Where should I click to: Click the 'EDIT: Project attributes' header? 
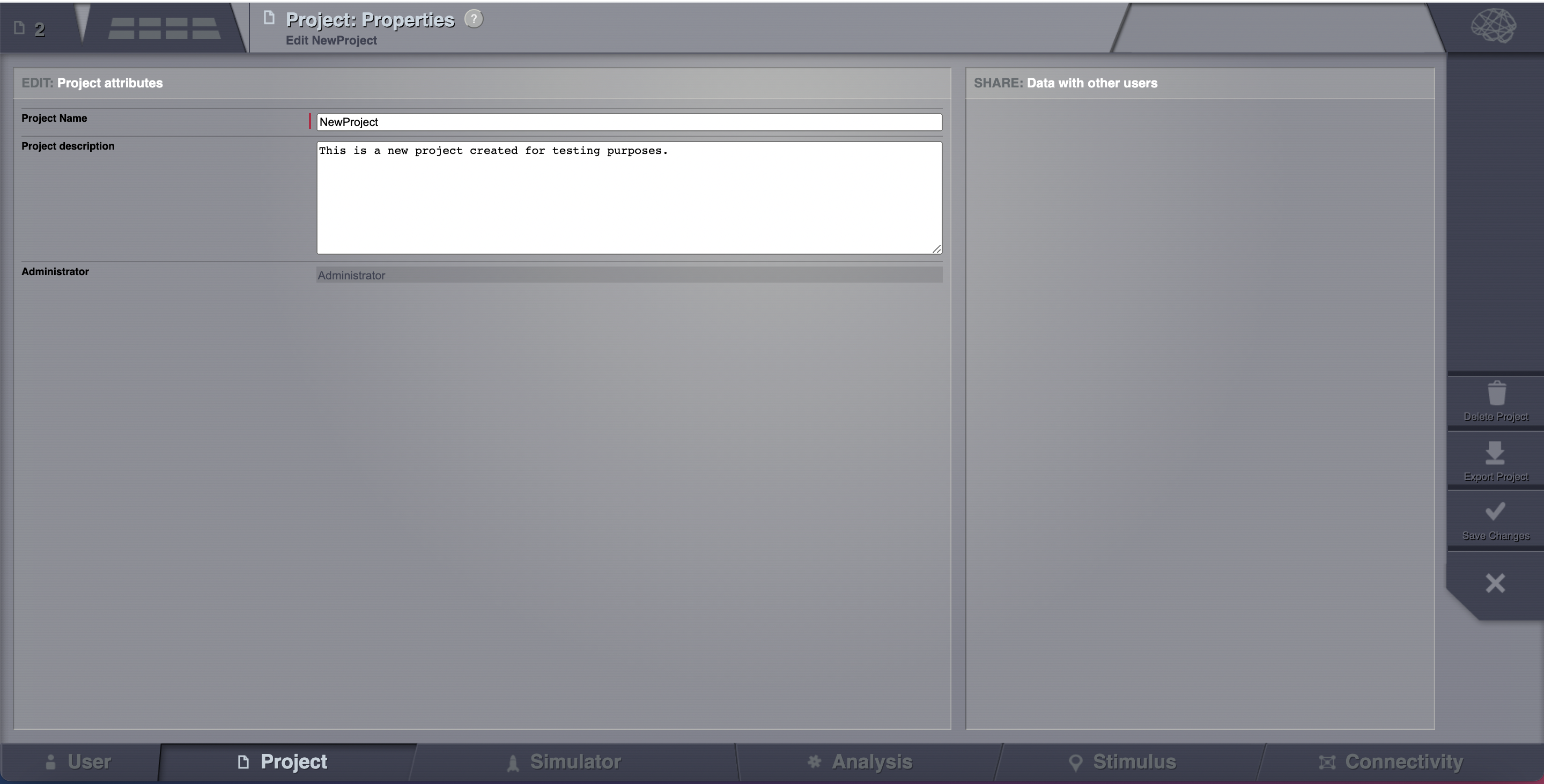[x=92, y=83]
